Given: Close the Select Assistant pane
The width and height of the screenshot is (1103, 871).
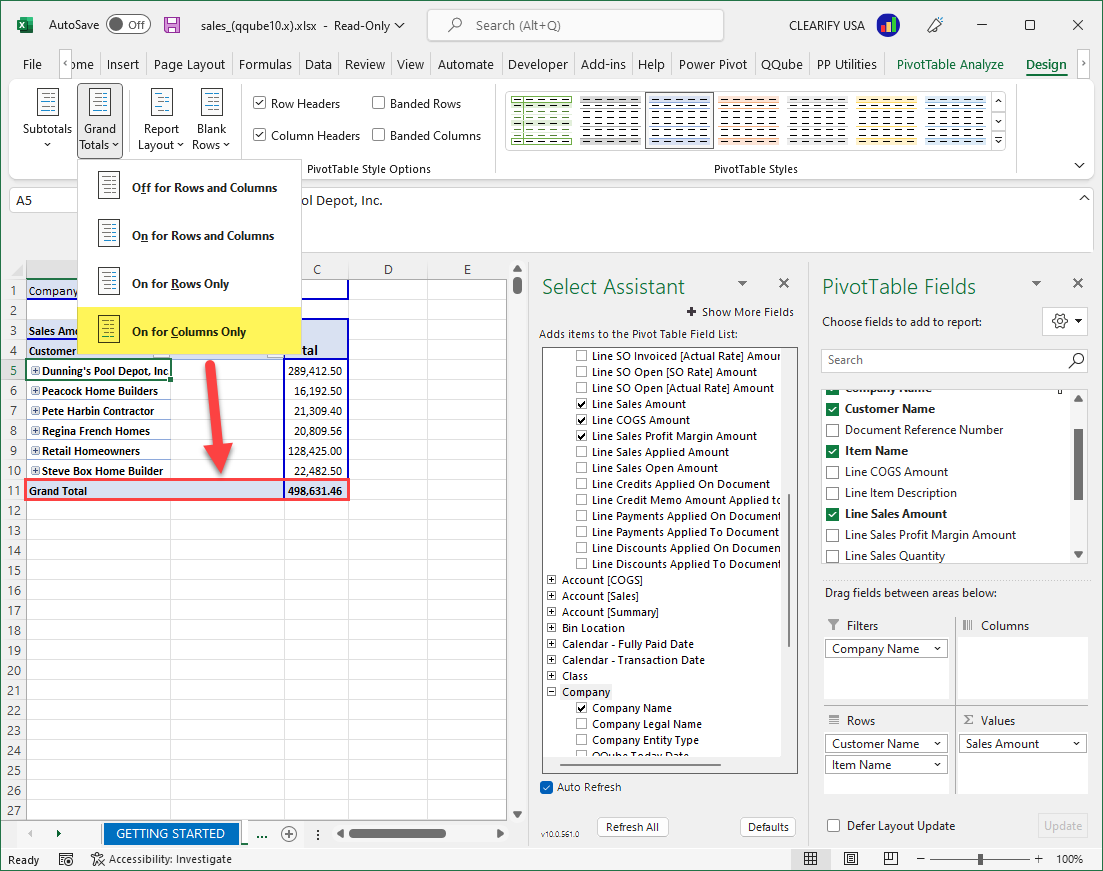Looking at the screenshot, I should (x=784, y=284).
